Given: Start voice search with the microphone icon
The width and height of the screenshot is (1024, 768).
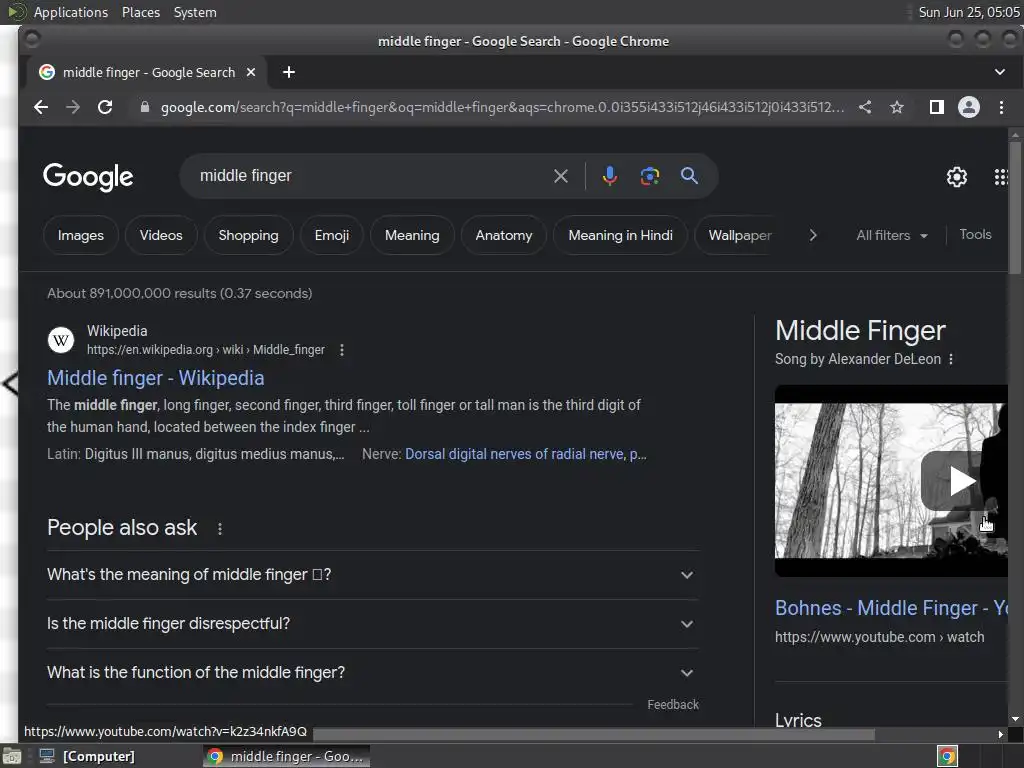Looking at the screenshot, I should pyautogui.click(x=609, y=176).
